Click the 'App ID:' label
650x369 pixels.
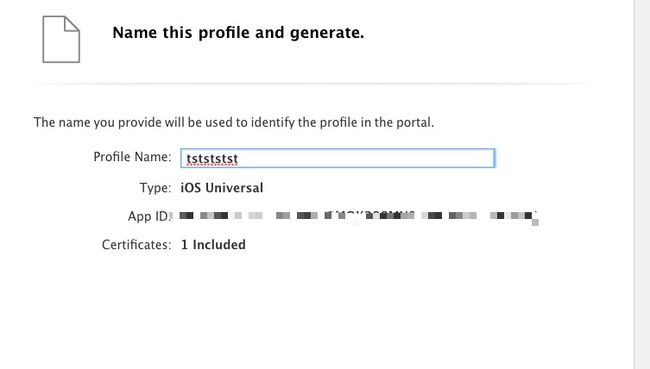(x=149, y=216)
